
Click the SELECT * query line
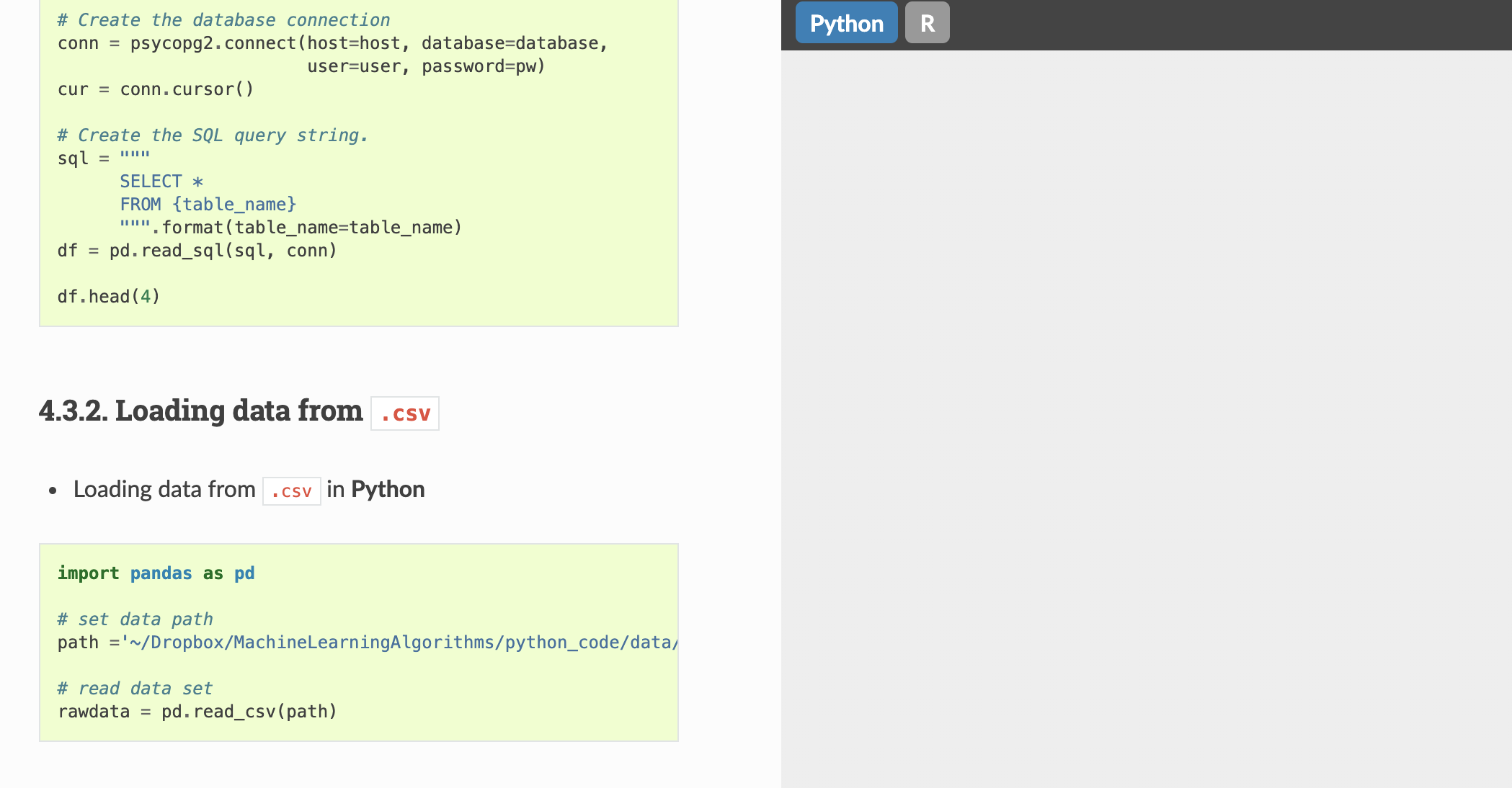161,182
